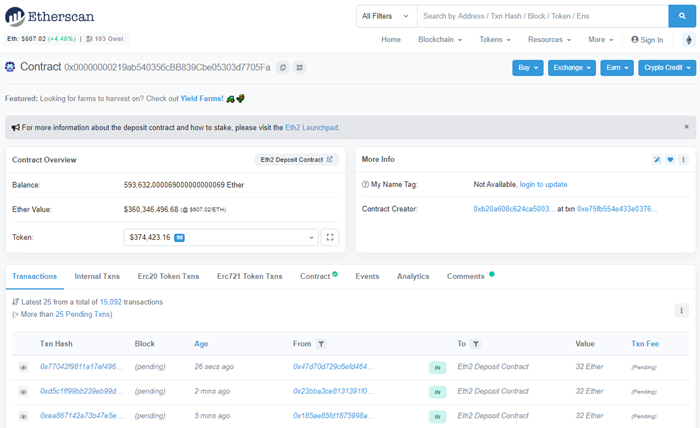The height and width of the screenshot is (428, 700).
Task: Show the QR code for the address
Action: [x=300, y=67]
